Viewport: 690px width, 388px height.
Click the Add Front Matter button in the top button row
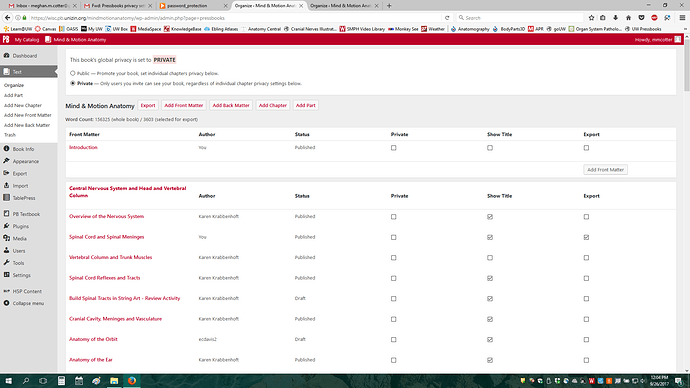(x=184, y=106)
